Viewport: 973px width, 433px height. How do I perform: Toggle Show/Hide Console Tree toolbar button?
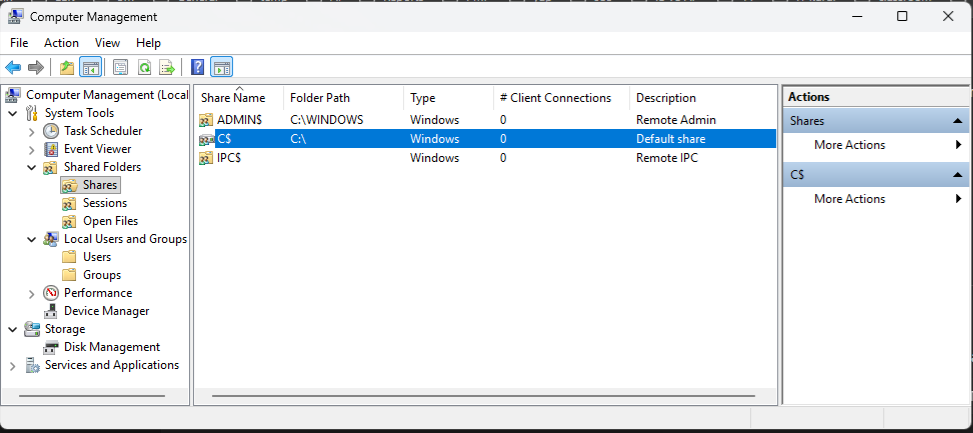pos(90,67)
